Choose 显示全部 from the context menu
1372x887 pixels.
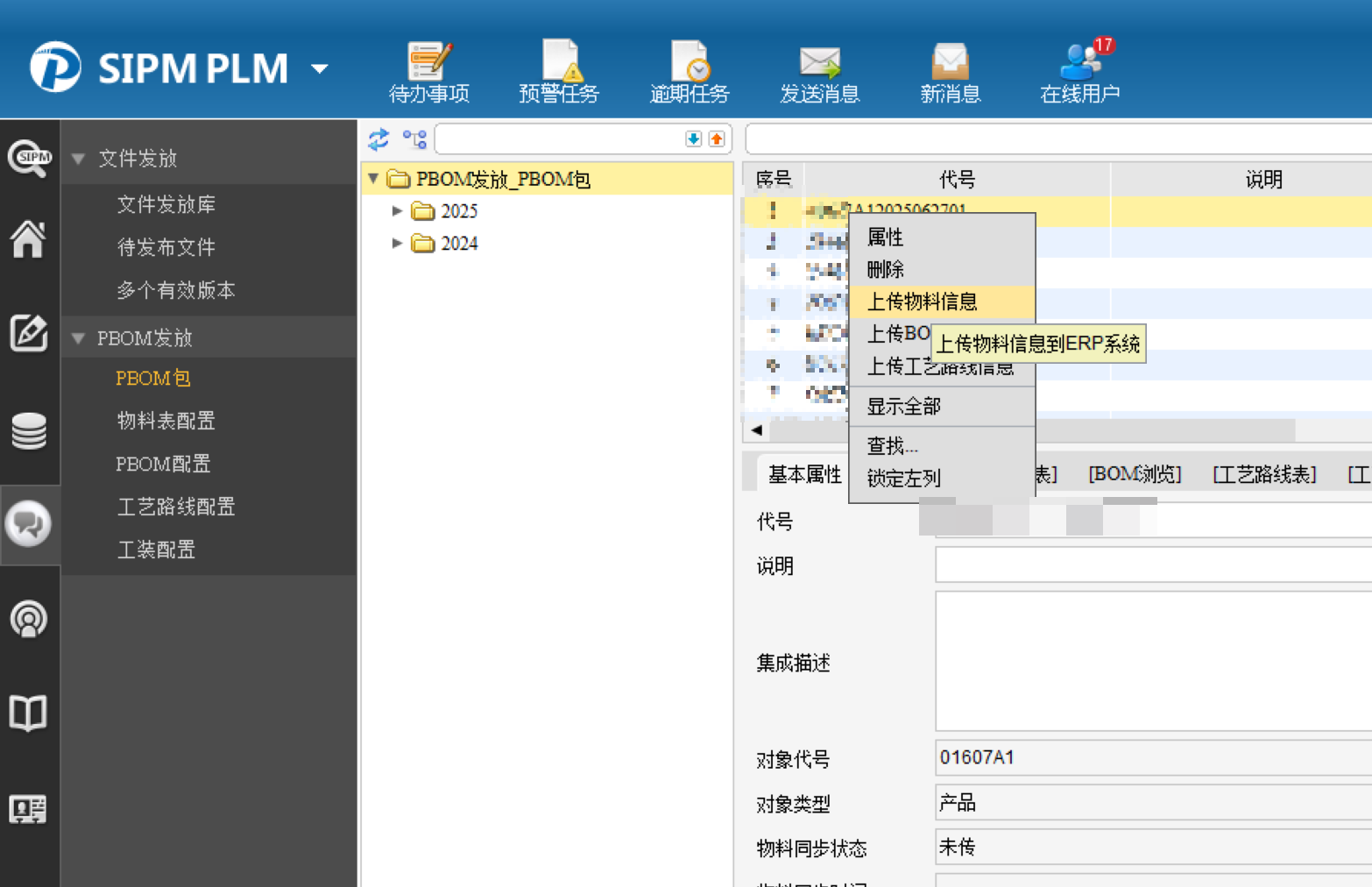pyautogui.click(x=903, y=407)
